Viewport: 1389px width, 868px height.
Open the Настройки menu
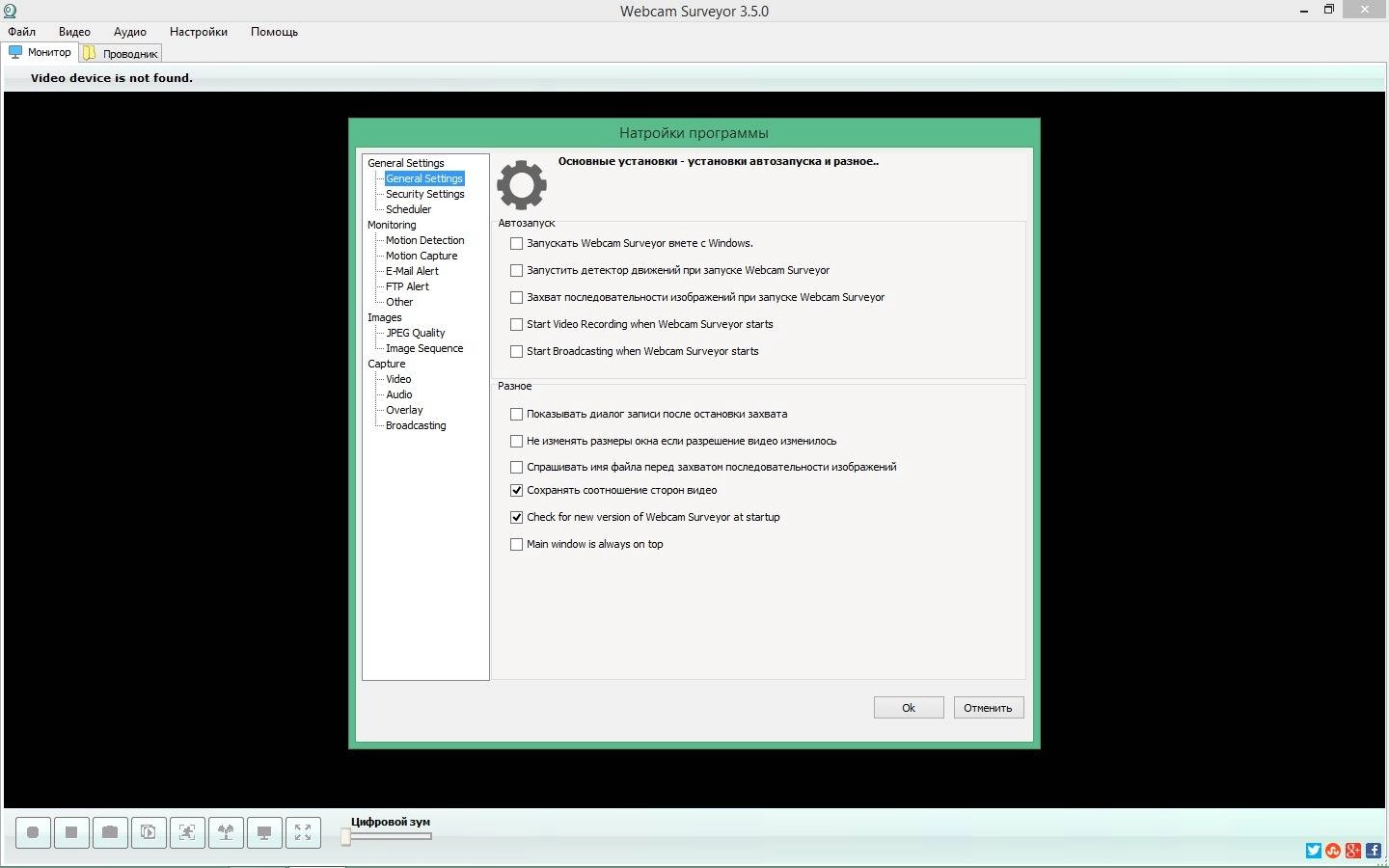pyautogui.click(x=199, y=32)
